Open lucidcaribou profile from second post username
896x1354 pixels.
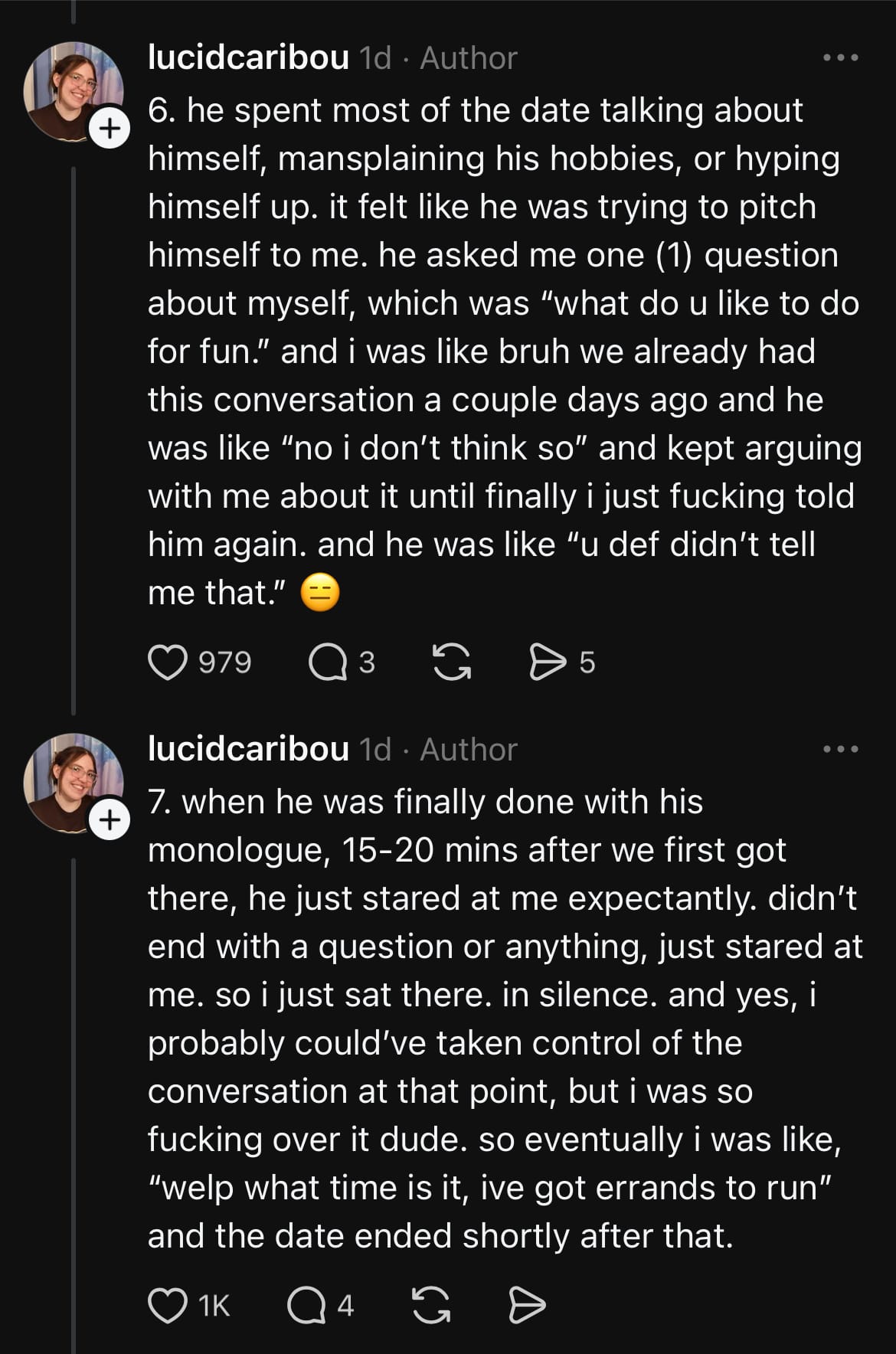click(x=248, y=750)
